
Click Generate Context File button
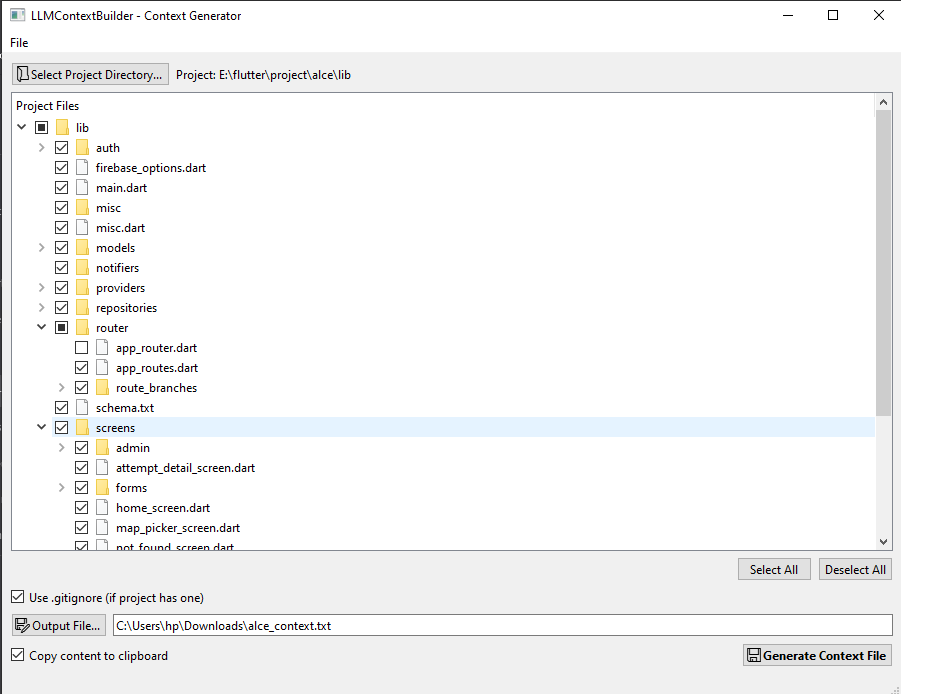pos(817,655)
